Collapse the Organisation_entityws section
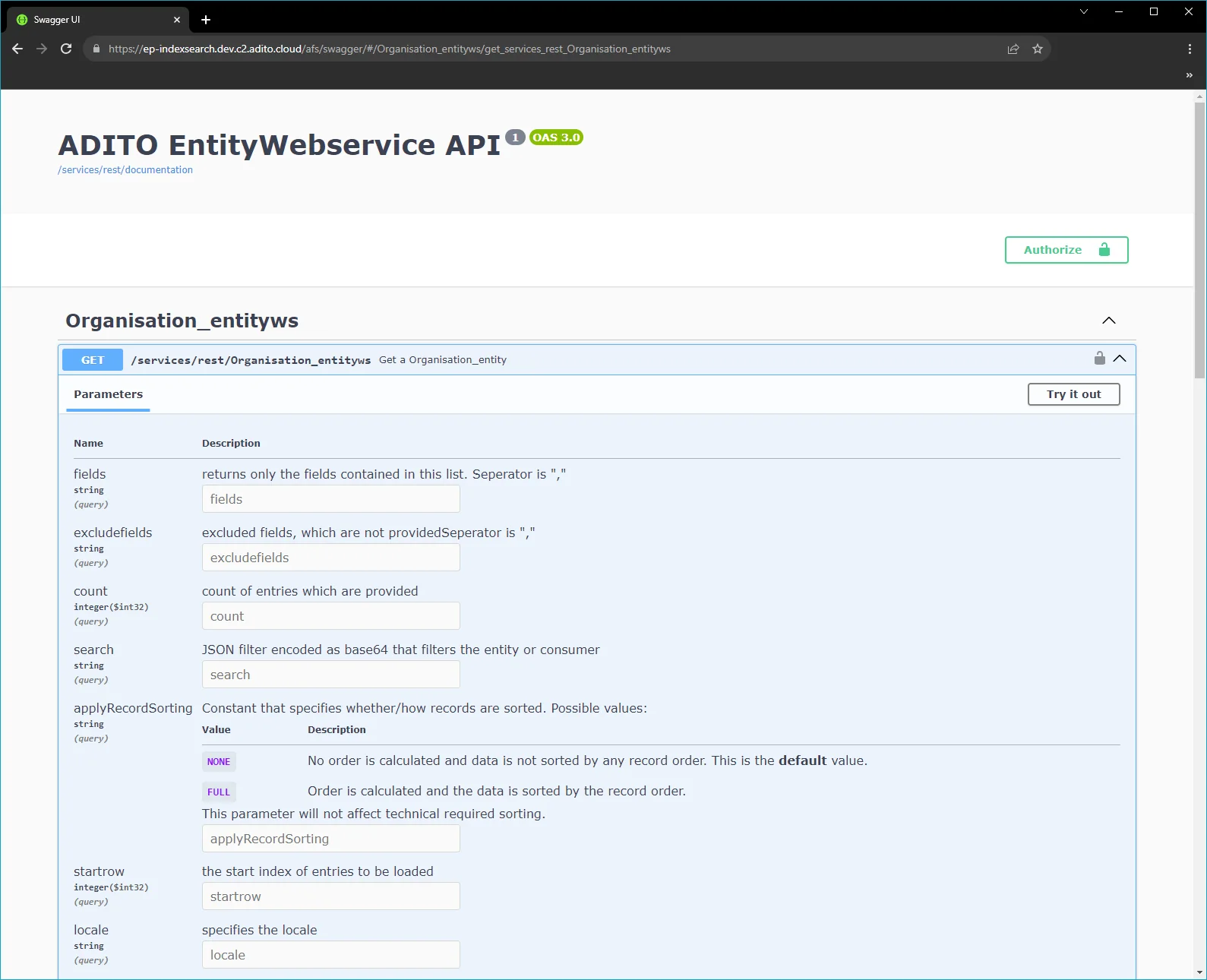 1109,321
